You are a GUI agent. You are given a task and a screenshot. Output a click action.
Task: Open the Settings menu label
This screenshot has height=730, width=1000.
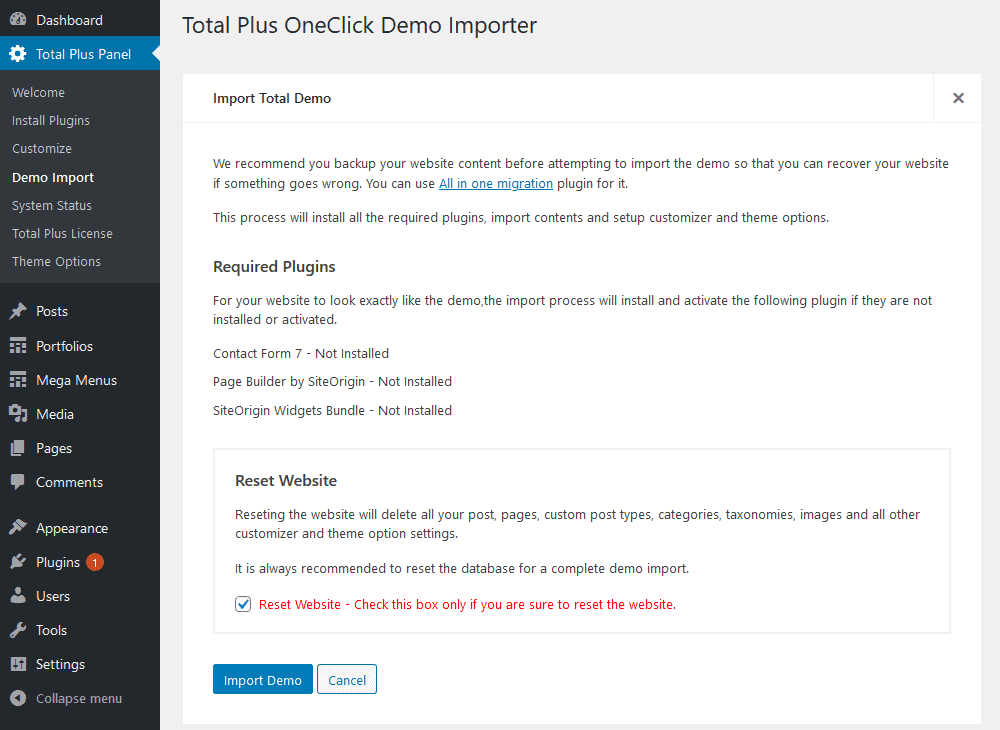tap(61, 664)
